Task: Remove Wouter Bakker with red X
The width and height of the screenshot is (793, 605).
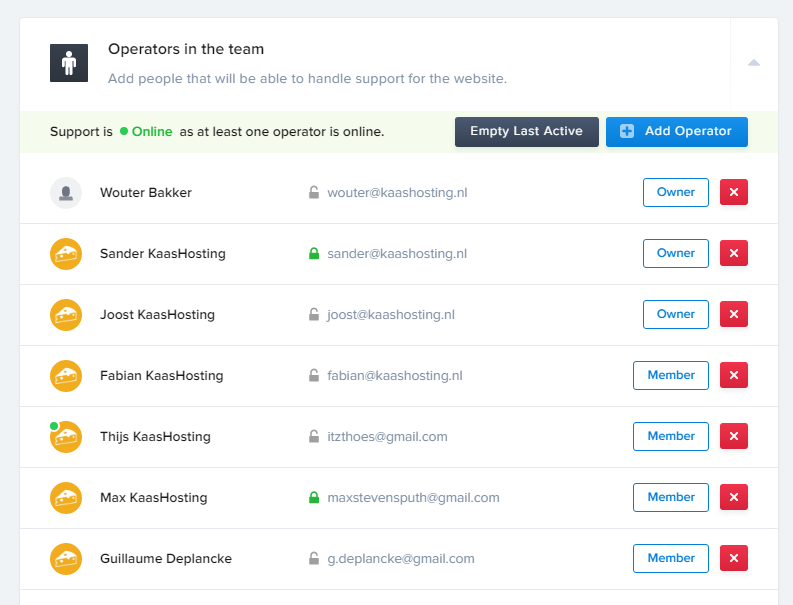Action: pos(734,193)
